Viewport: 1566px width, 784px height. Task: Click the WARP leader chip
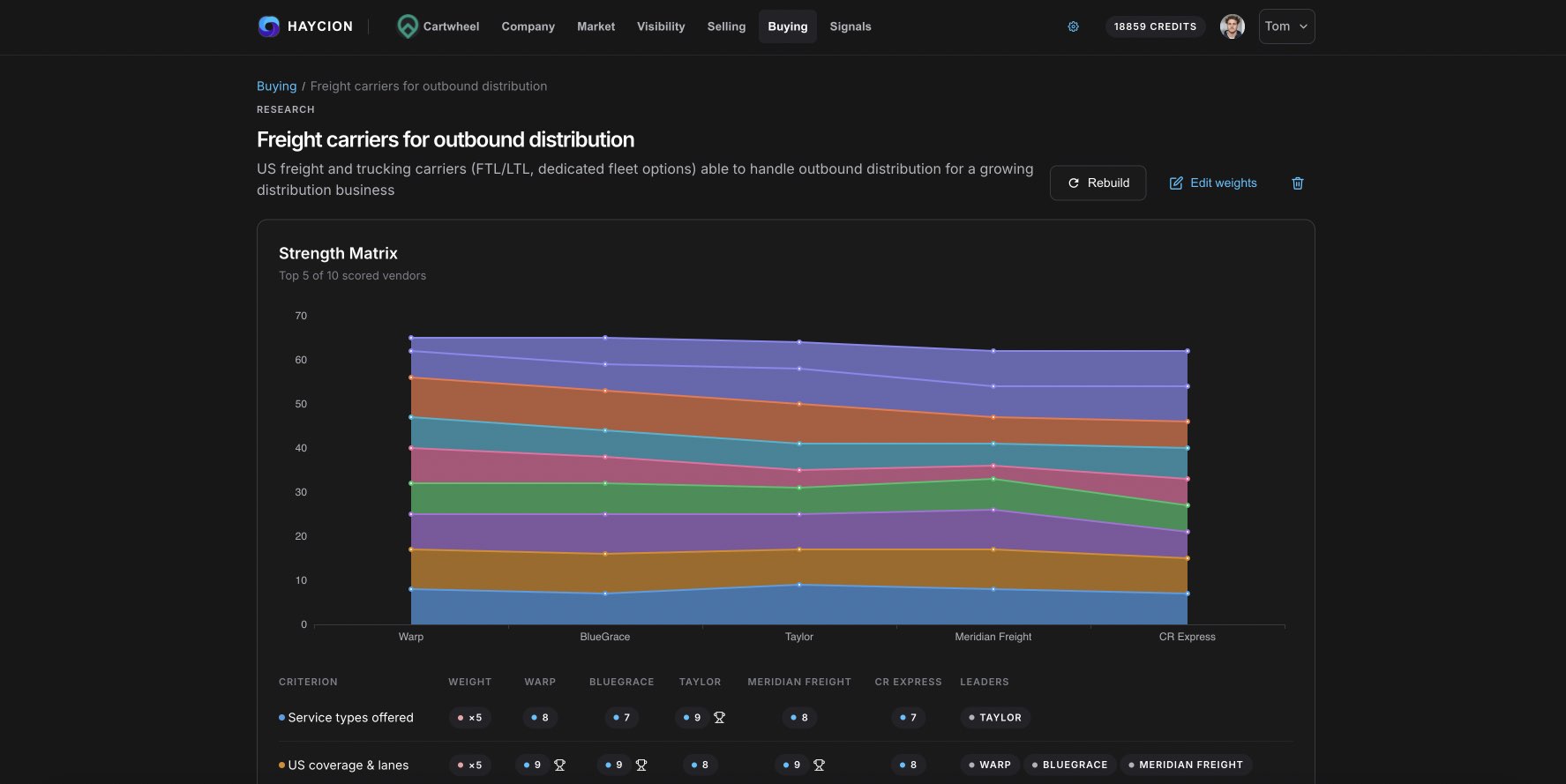[x=989, y=765]
